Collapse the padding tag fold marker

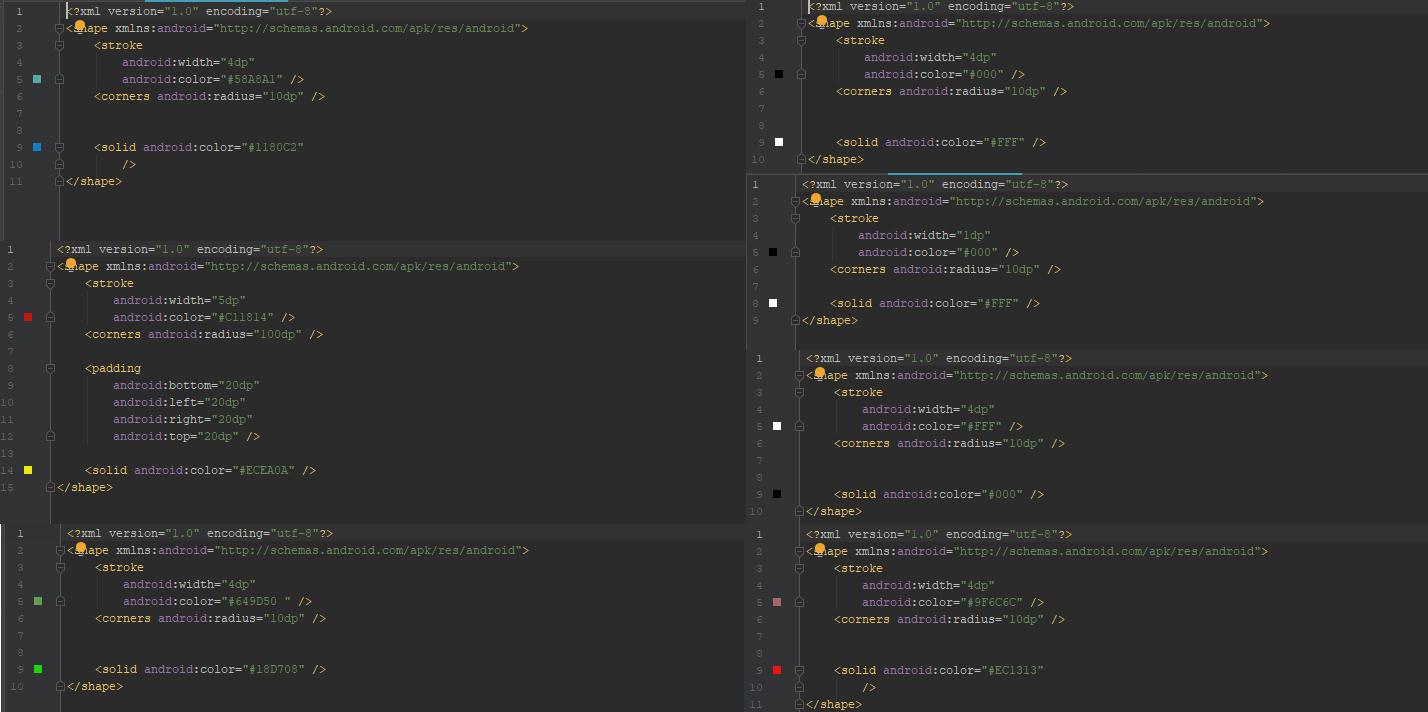(51, 368)
